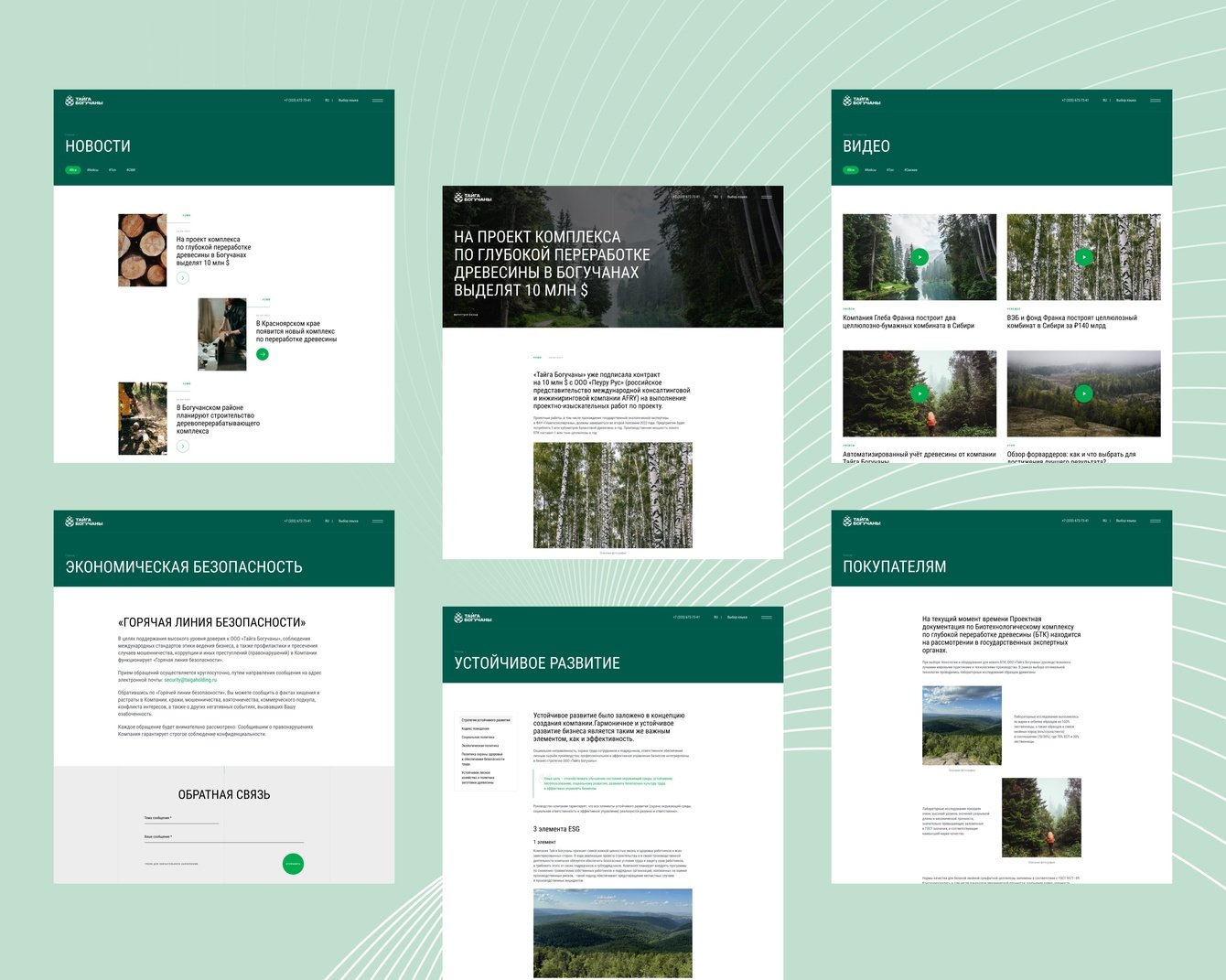Open 'ВЭБ и фонд Франка построят' video title

tap(1072, 321)
